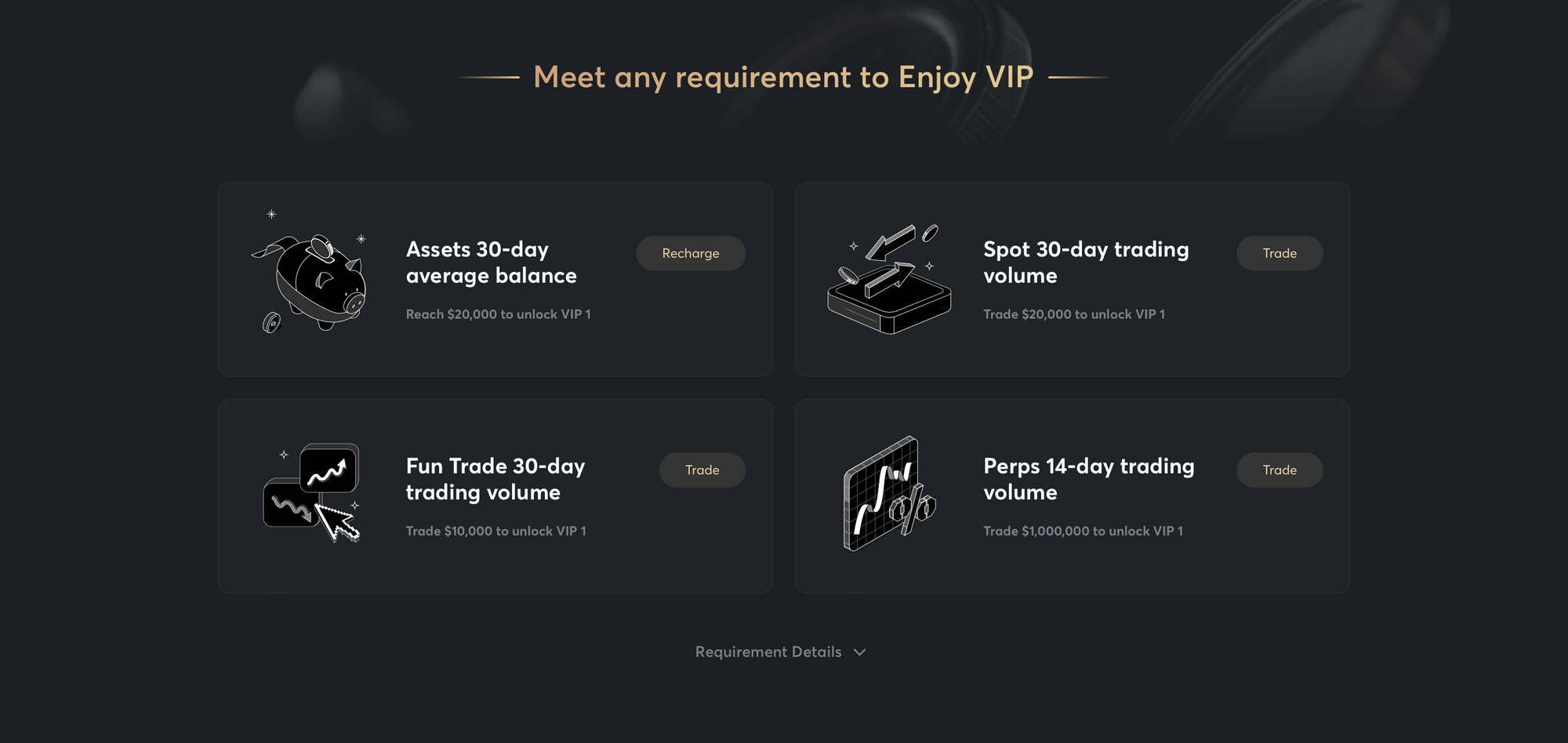Click the Perps chart percent icon
This screenshot has height=743, width=1568.
click(x=889, y=494)
